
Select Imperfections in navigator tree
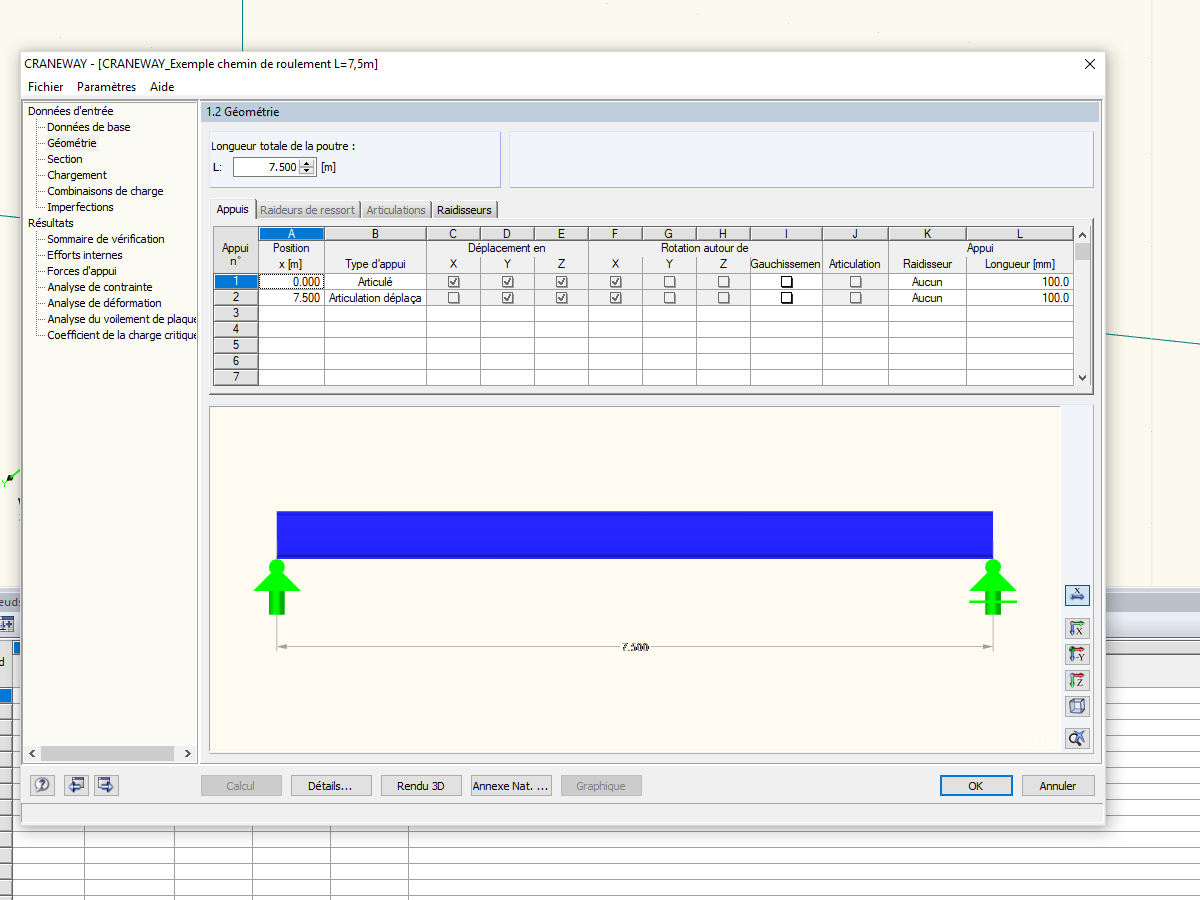coord(80,207)
